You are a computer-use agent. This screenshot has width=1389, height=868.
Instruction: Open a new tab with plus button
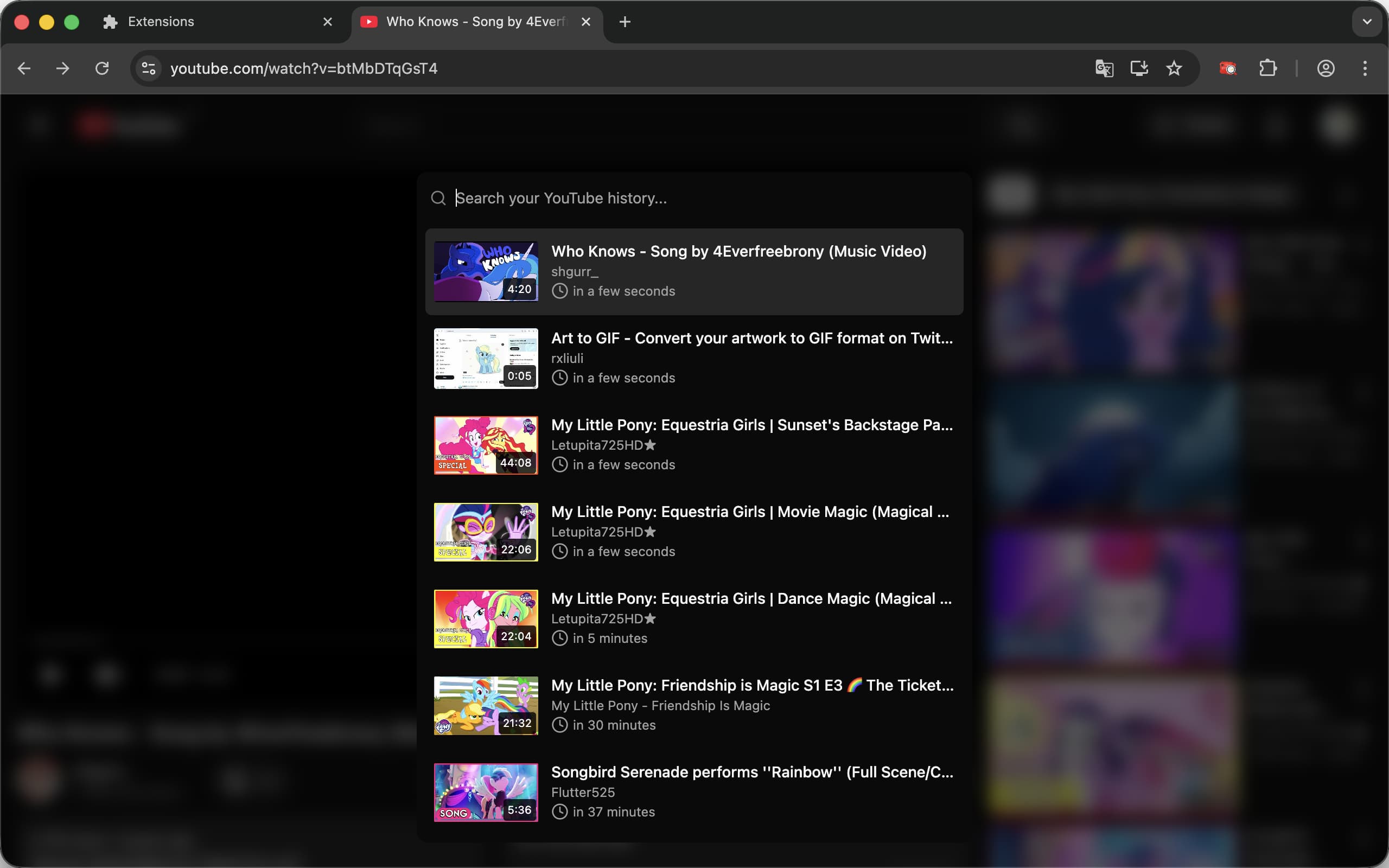point(625,22)
